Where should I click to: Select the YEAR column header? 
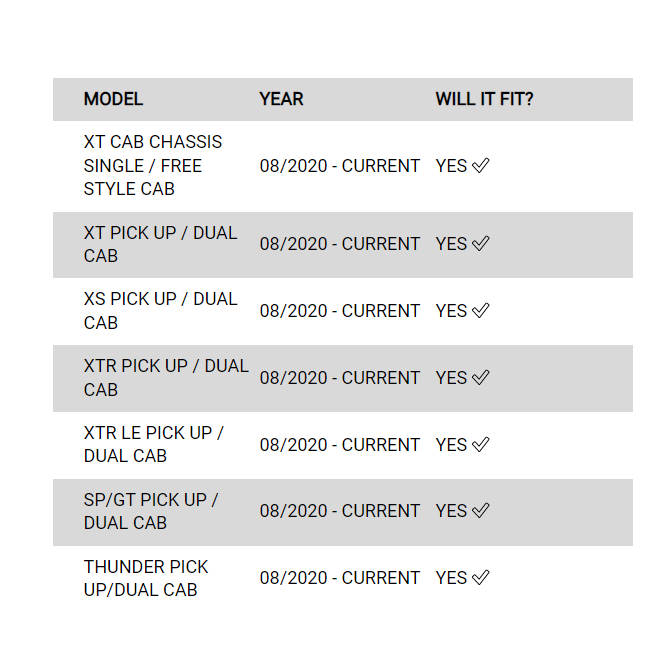coord(281,99)
